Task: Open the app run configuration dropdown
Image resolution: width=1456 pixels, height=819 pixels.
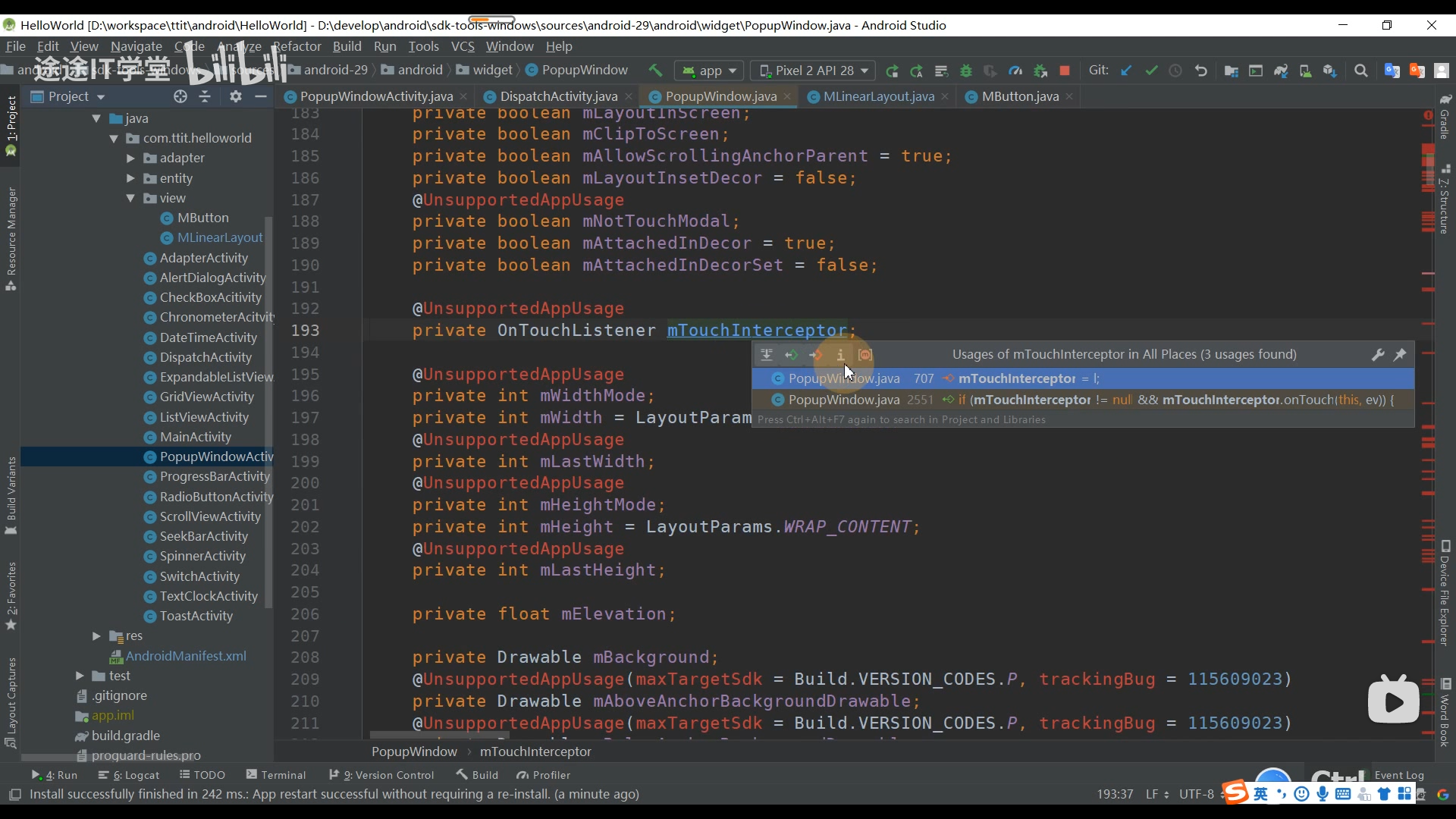Action: pyautogui.click(x=710, y=71)
